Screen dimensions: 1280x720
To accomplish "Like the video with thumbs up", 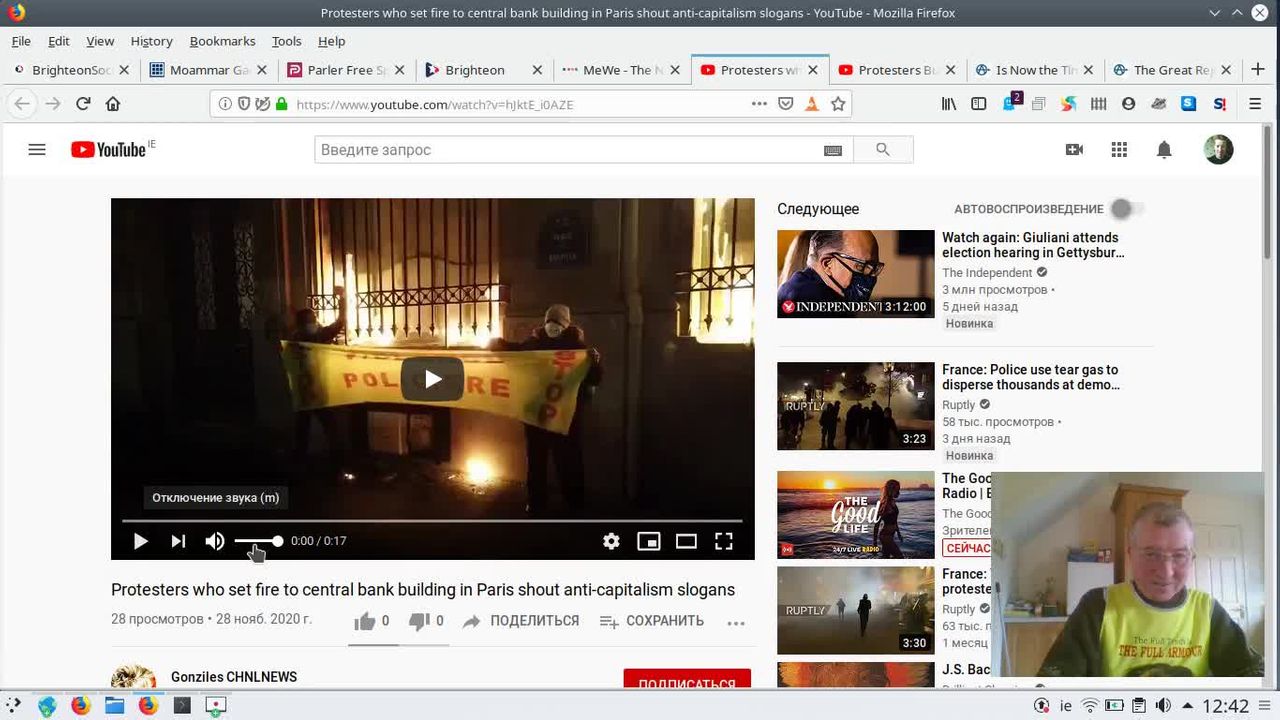I will [x=365, y=621].
